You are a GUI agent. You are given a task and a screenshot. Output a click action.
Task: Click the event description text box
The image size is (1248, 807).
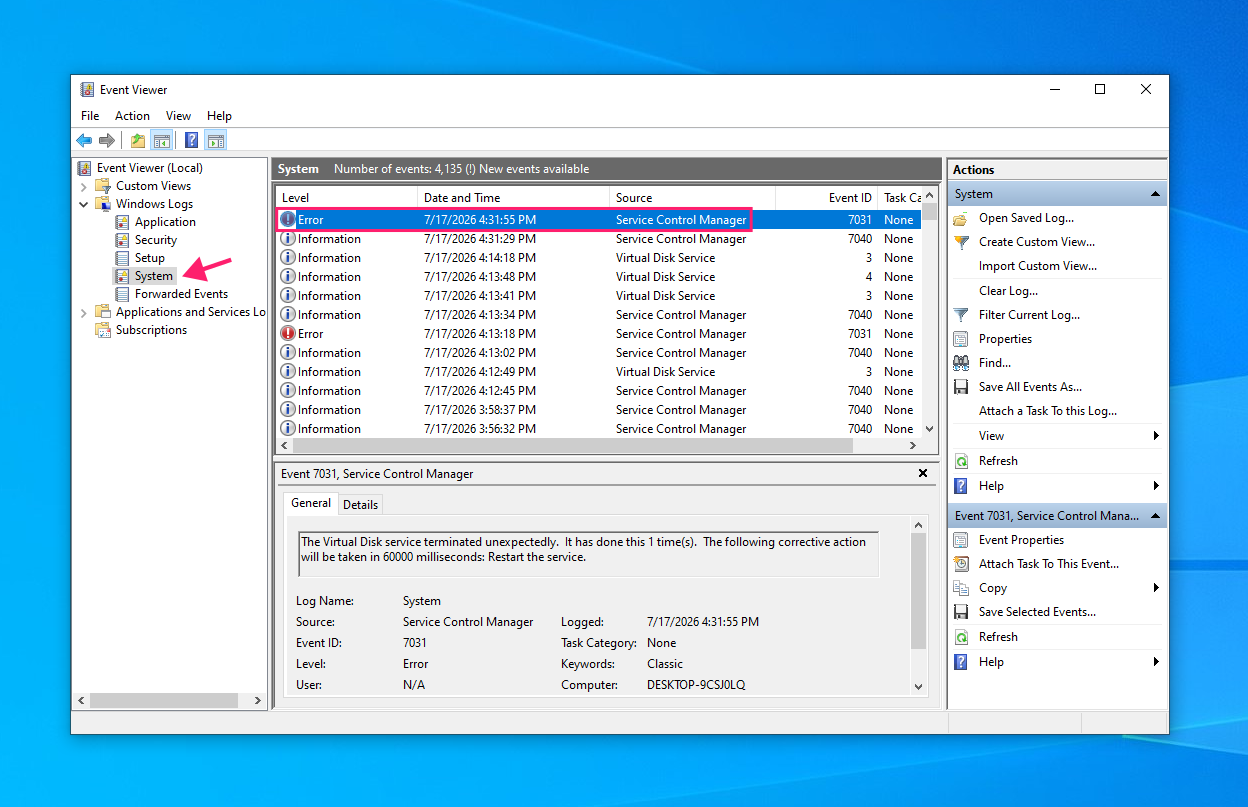click(x=588, y=554)
